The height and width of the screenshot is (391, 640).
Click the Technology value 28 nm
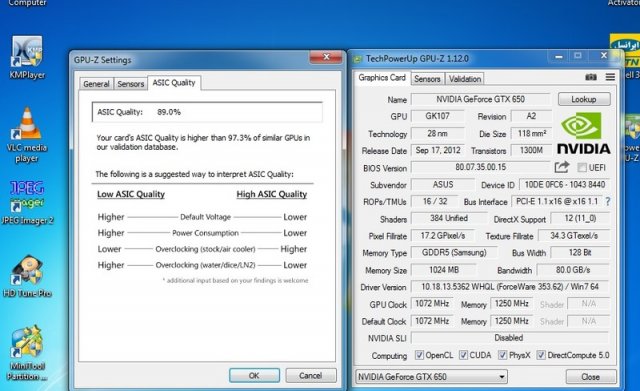[438, 133]
